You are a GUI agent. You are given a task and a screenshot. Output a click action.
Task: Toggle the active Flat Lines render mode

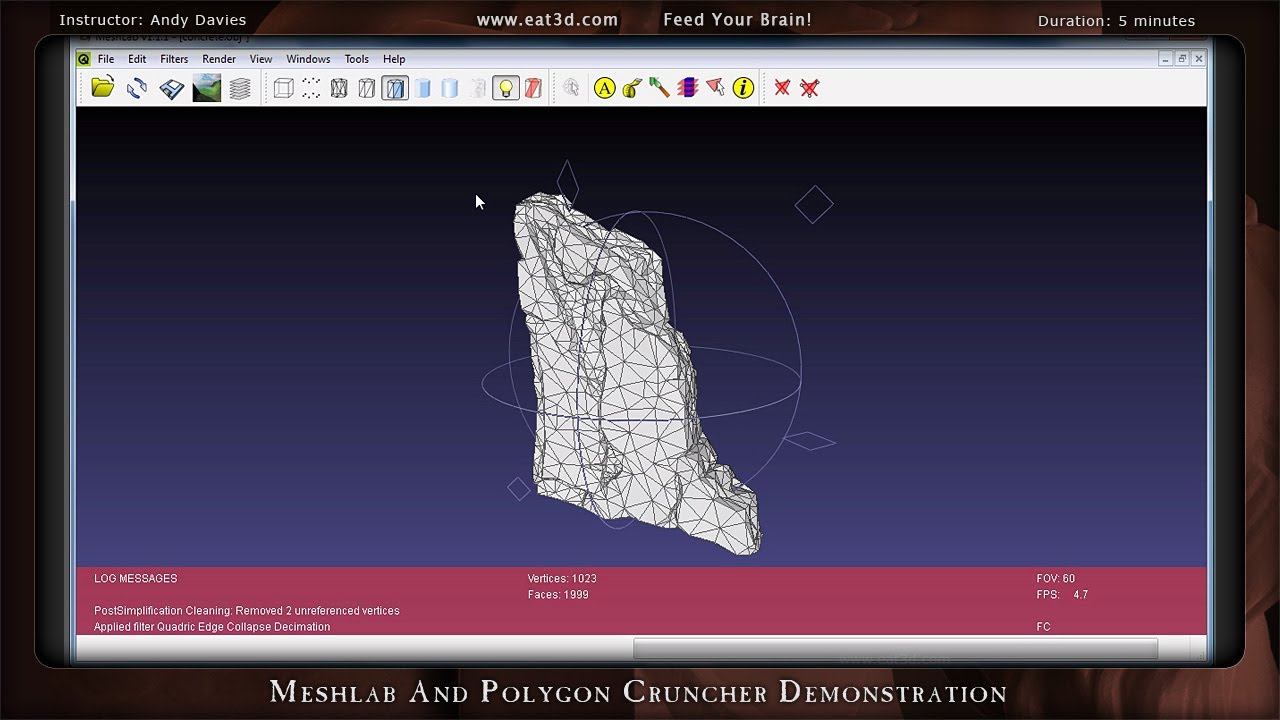[x=395, y=88]
